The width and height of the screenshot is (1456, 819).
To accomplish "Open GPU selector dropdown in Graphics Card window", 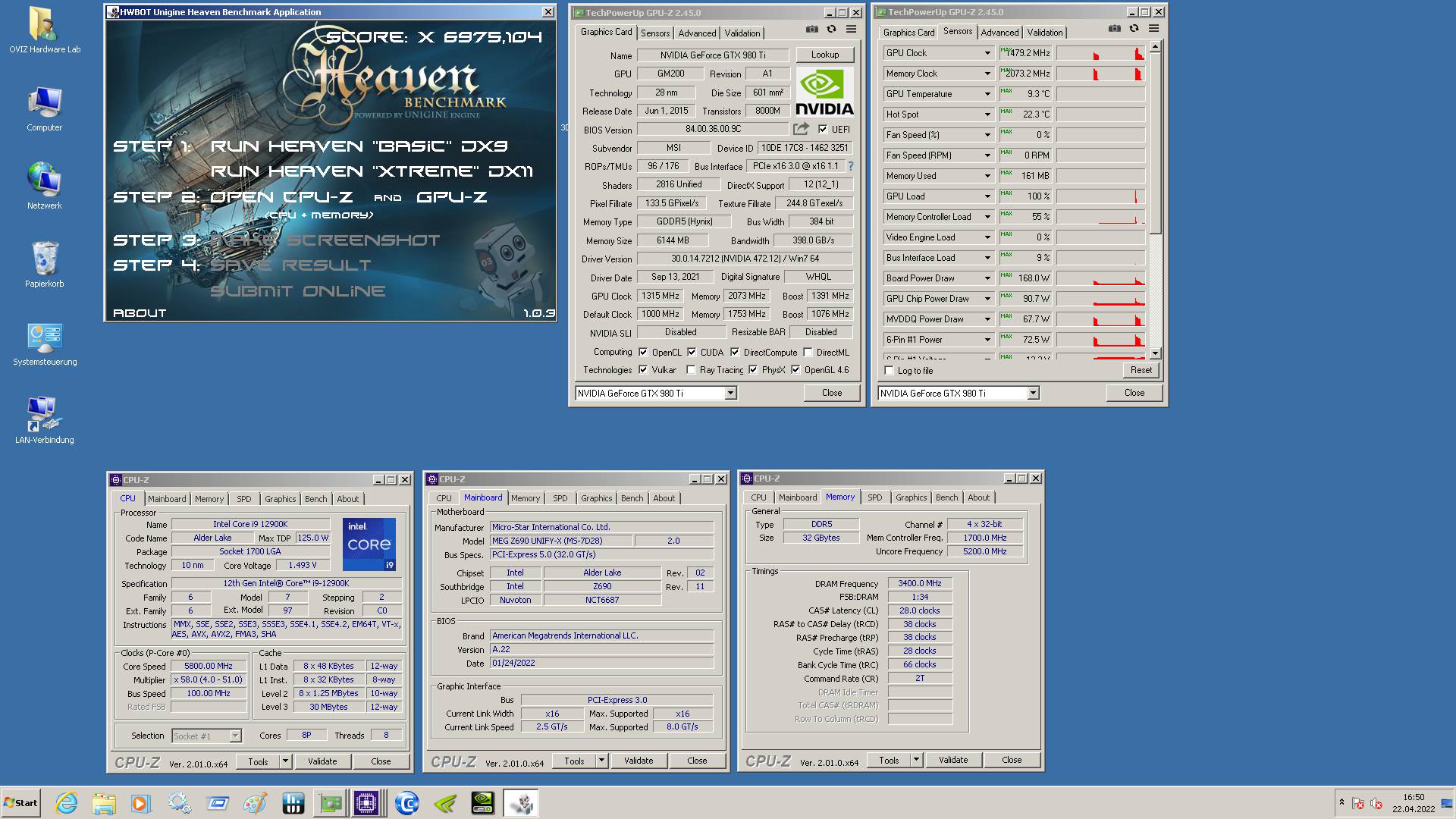I will point(730,393).
